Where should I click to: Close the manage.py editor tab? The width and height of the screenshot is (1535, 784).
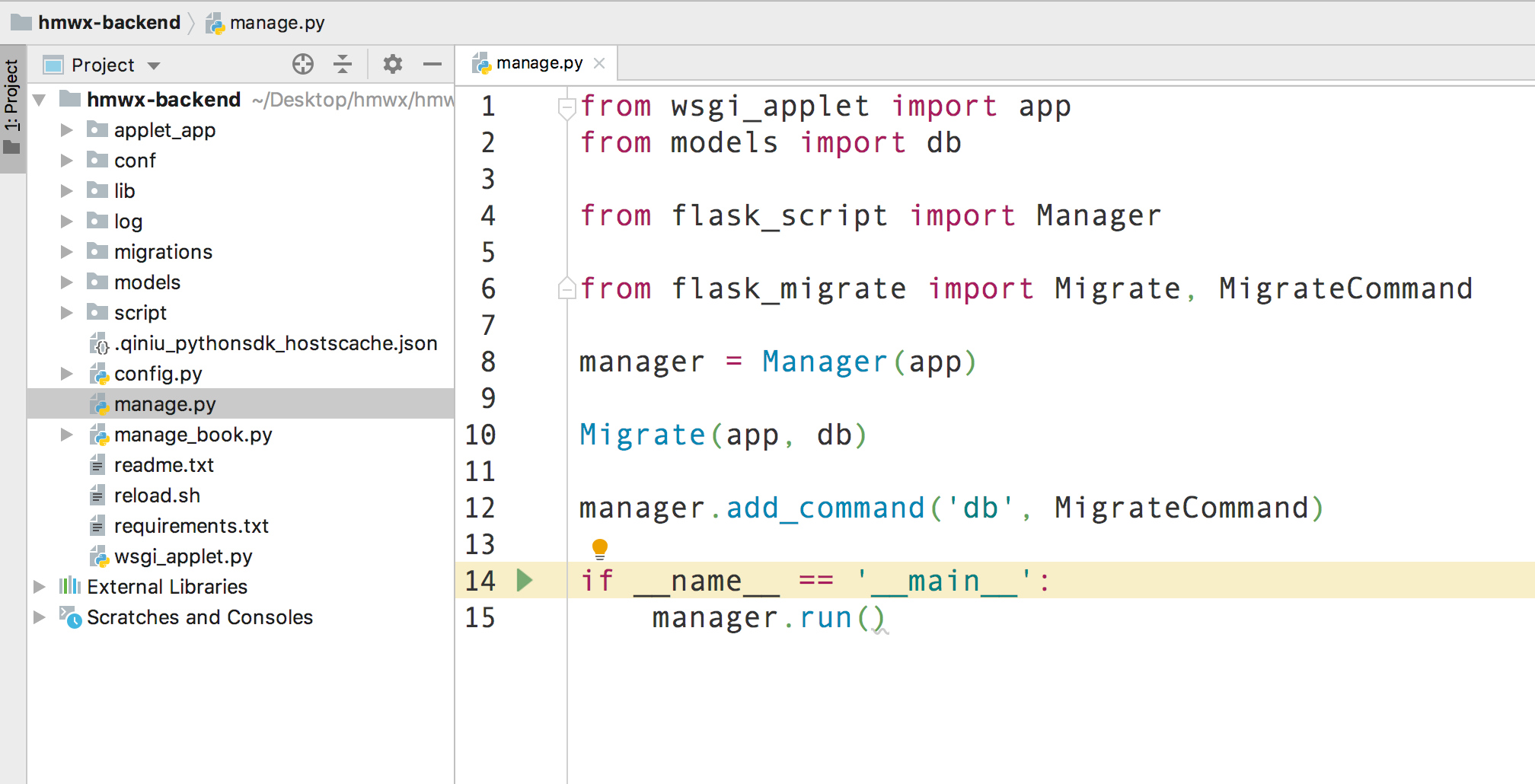[599, 63]
